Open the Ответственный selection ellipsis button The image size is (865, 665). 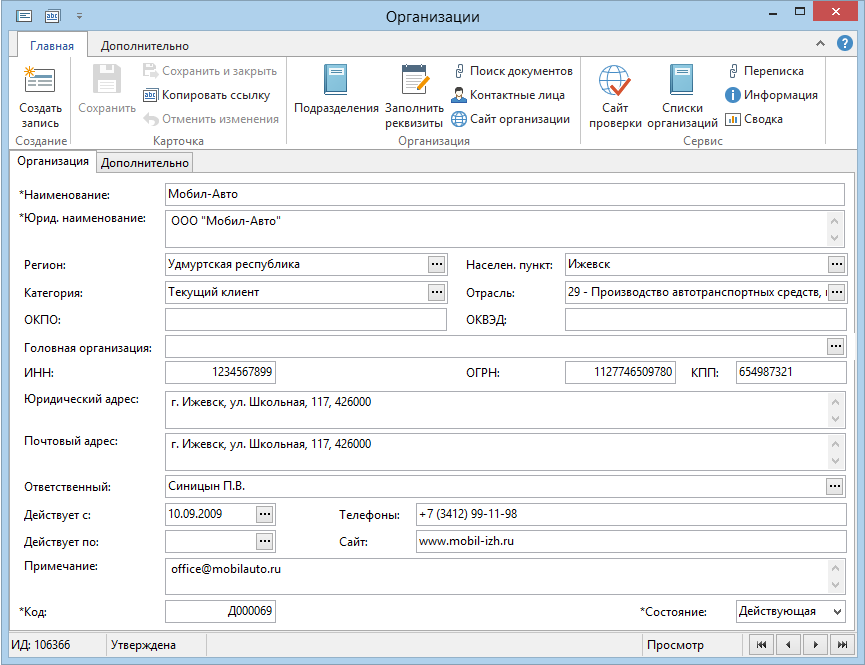(x=835, y=486)
